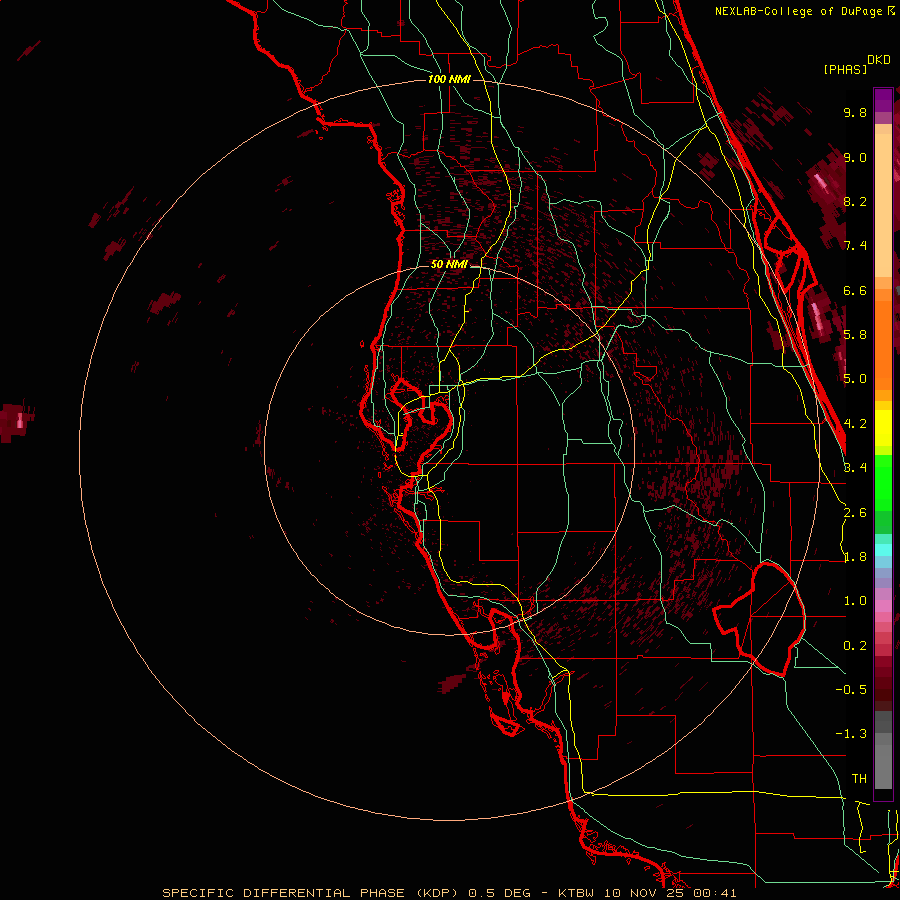Click the 1.8 value on the color scale
The height and width of the screenshot is (900, 900).
tap(855, 557)
